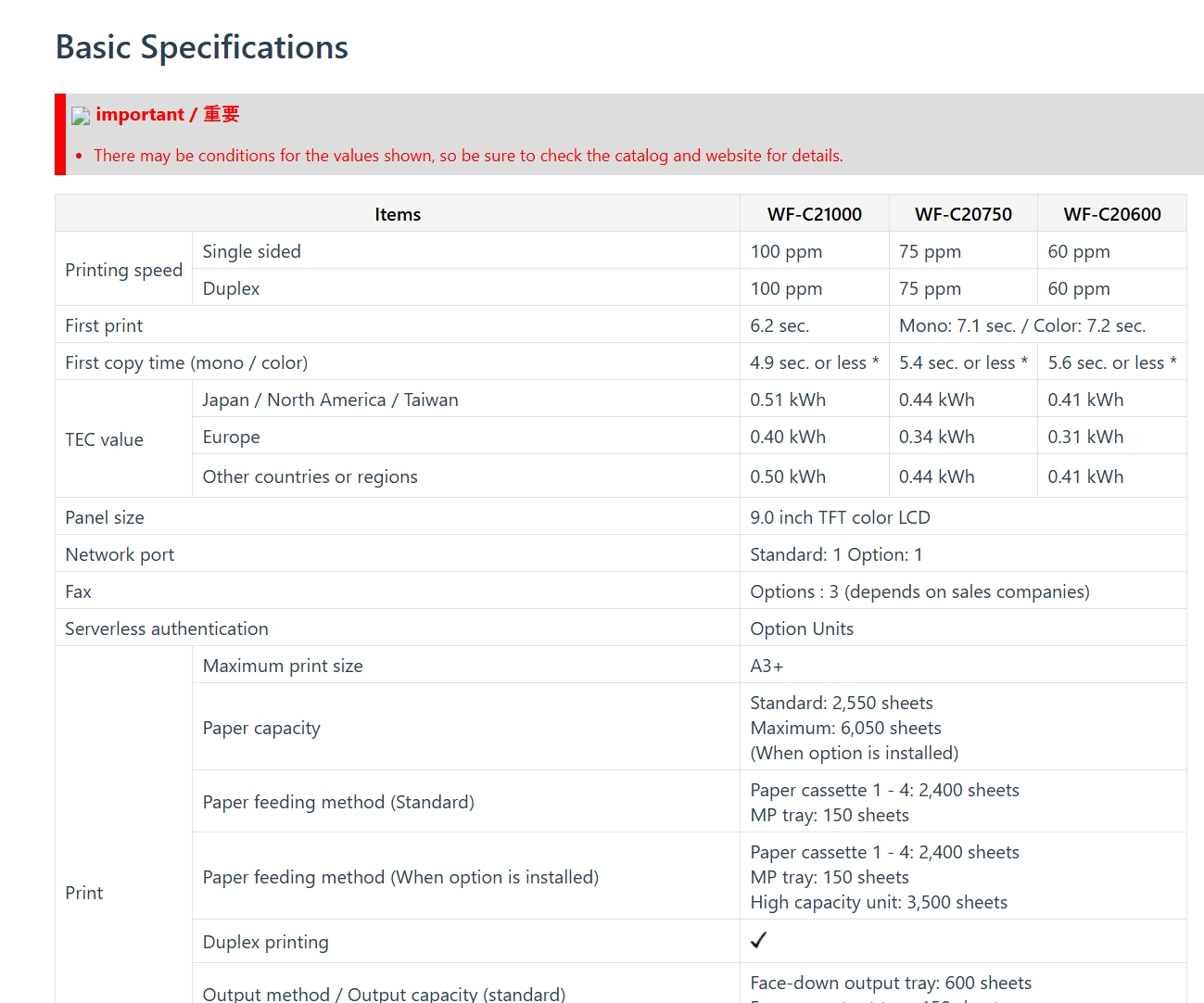Select the "Maximum print size" row label

tap(283, 666)
